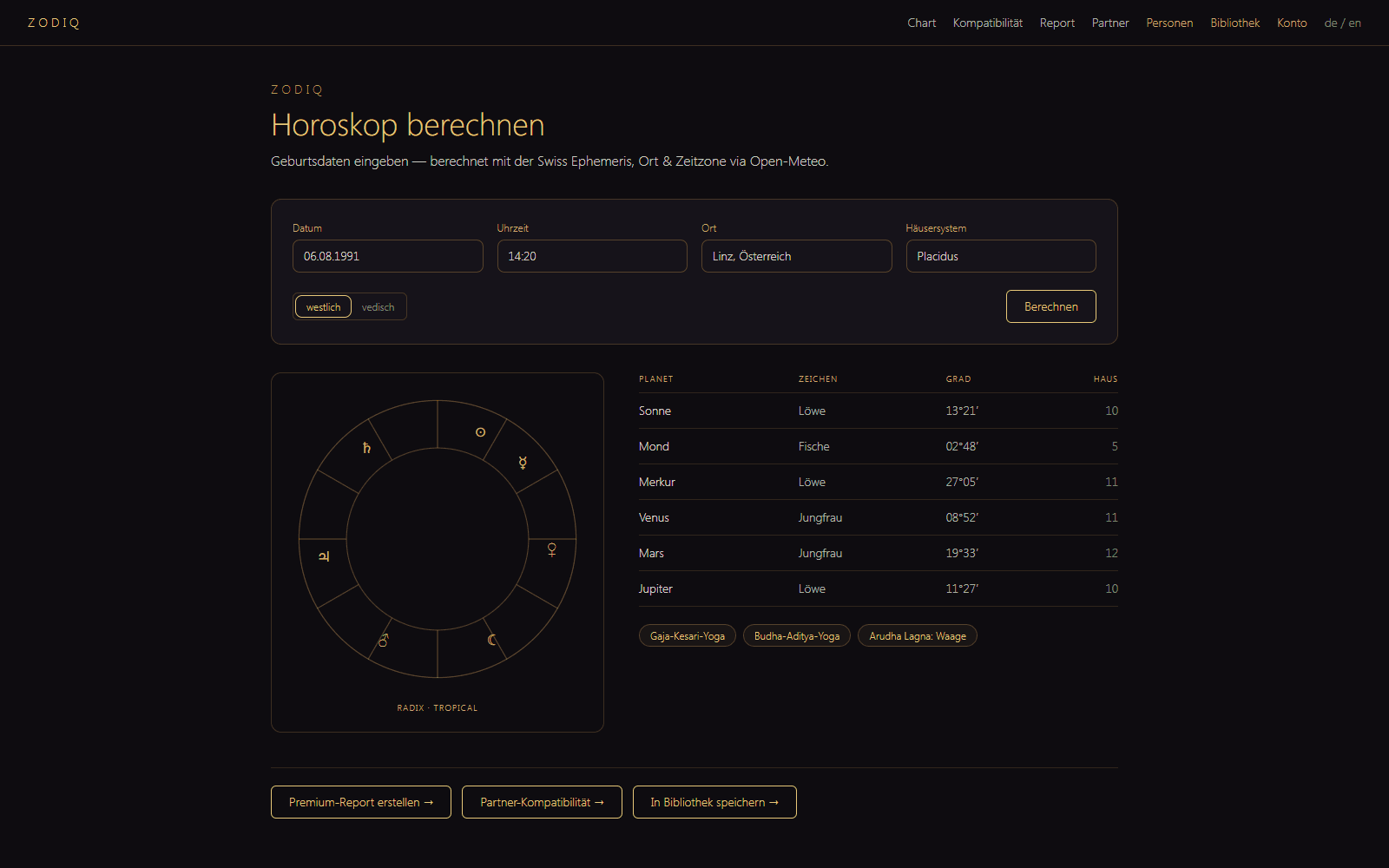Click the GRAD column header
Screen dimensions: 1389x868
[x=958, y=379]
